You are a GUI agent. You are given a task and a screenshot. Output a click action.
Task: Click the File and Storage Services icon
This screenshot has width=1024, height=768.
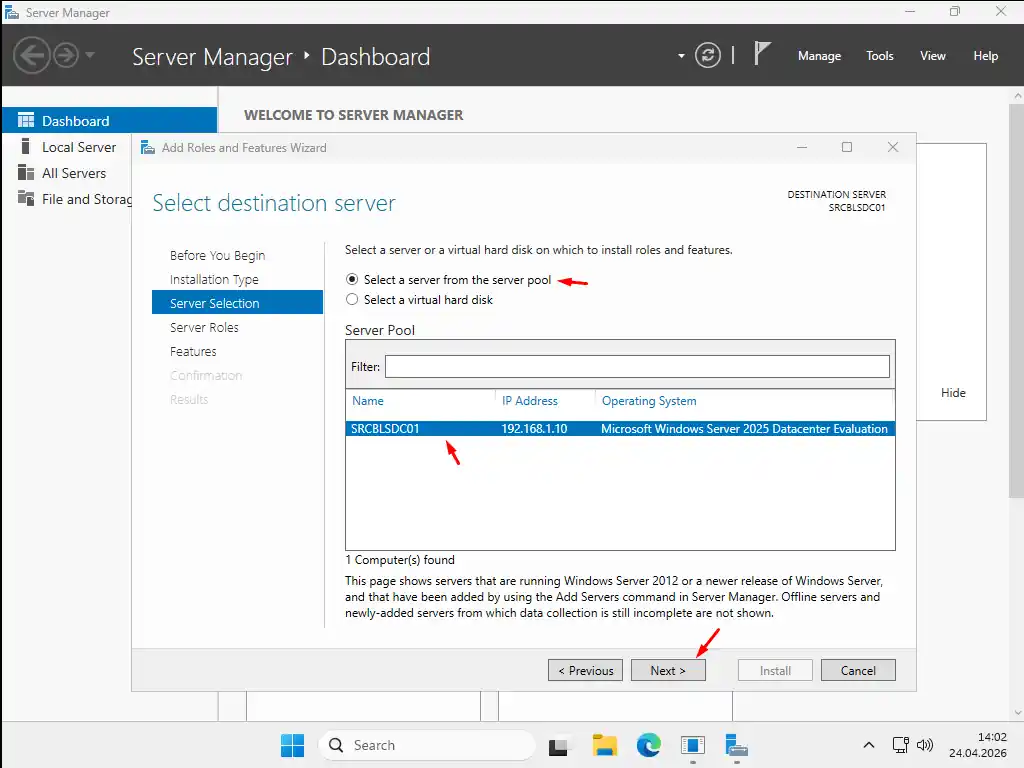click(x=26, y=198)
